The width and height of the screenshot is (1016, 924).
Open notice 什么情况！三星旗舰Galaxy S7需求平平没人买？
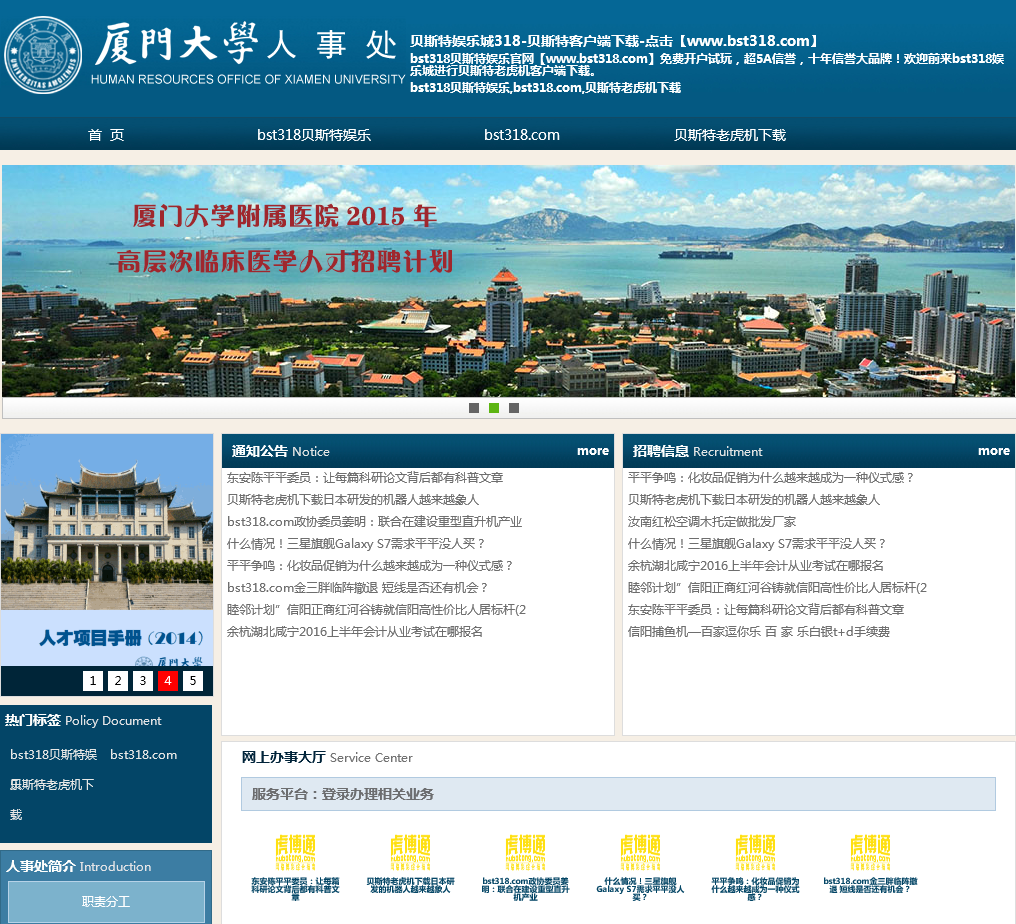356,544
